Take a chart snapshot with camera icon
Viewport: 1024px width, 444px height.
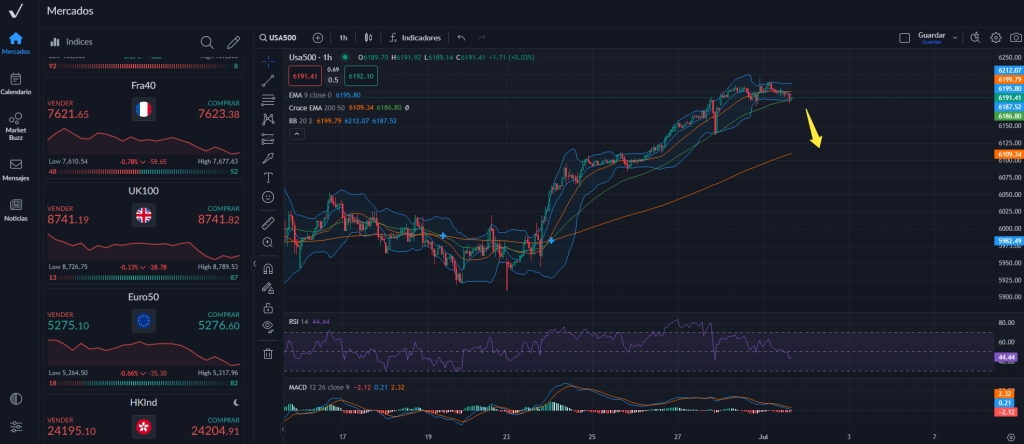pyautogui.click(x=1015, y=38)
